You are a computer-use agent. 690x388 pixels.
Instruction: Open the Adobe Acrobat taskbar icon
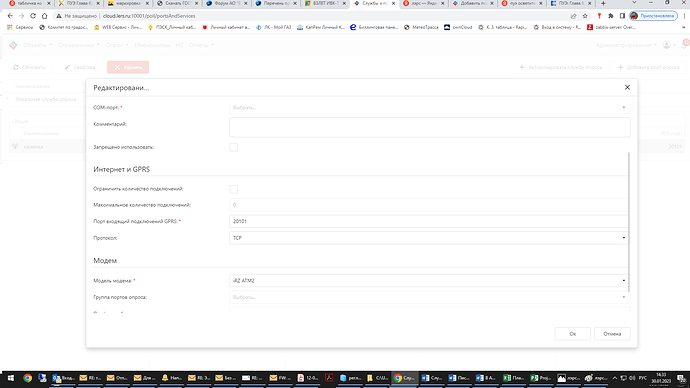point(329,378)
